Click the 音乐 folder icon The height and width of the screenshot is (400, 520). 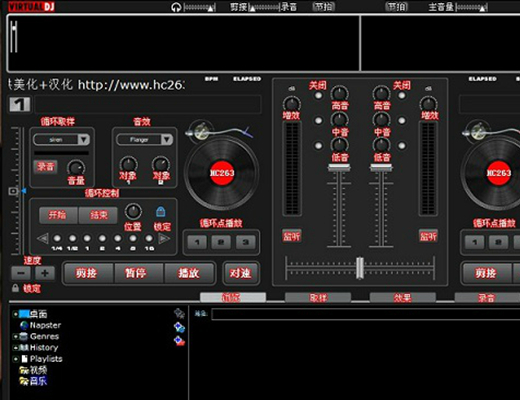click(24, 381)
